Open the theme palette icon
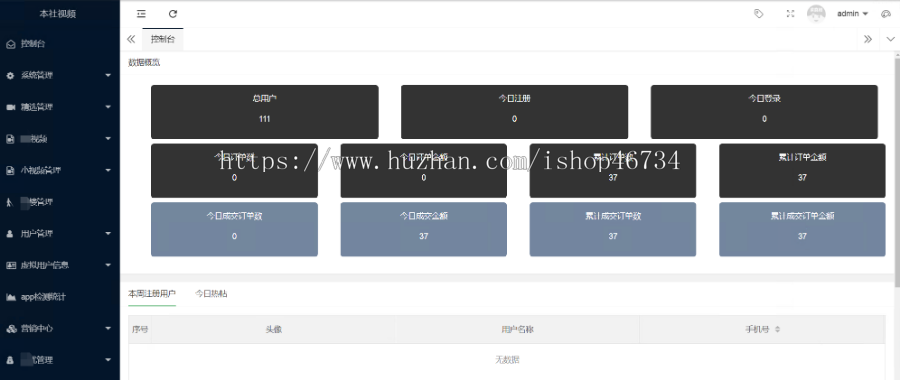 886,14
